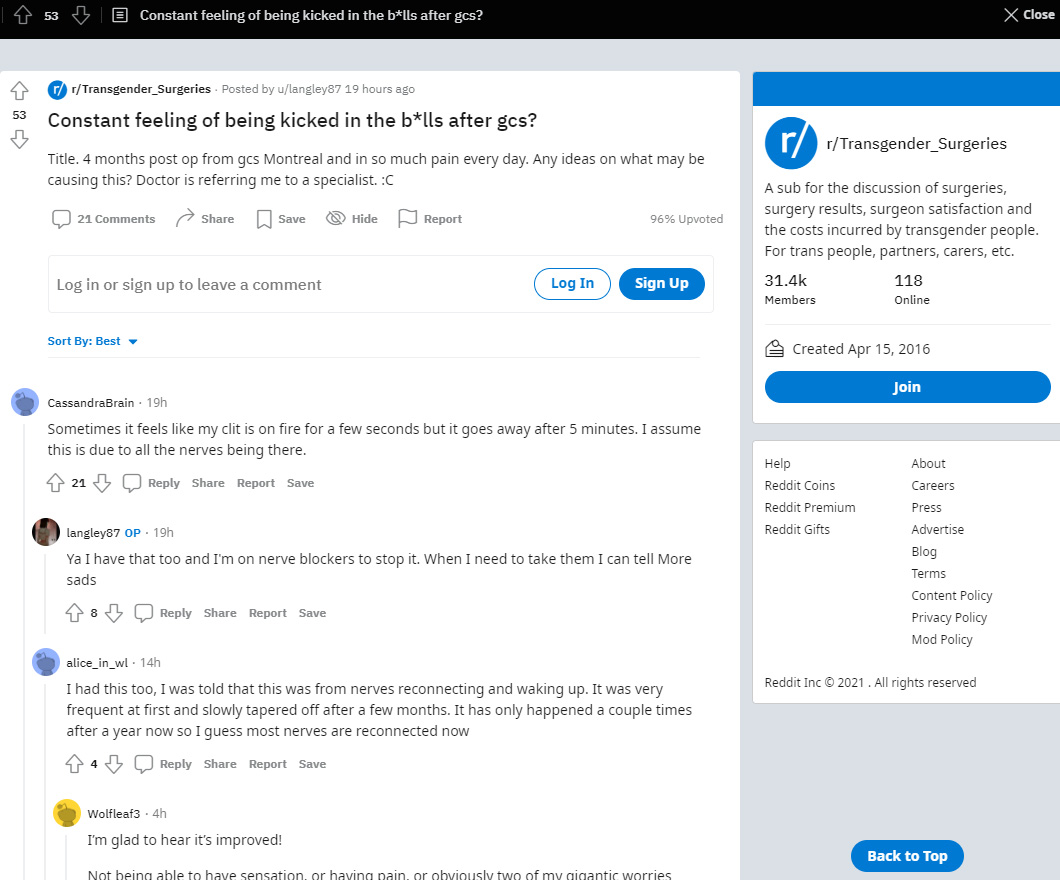Hide the post using the eye icon
1060x880 pixels.
336,219
